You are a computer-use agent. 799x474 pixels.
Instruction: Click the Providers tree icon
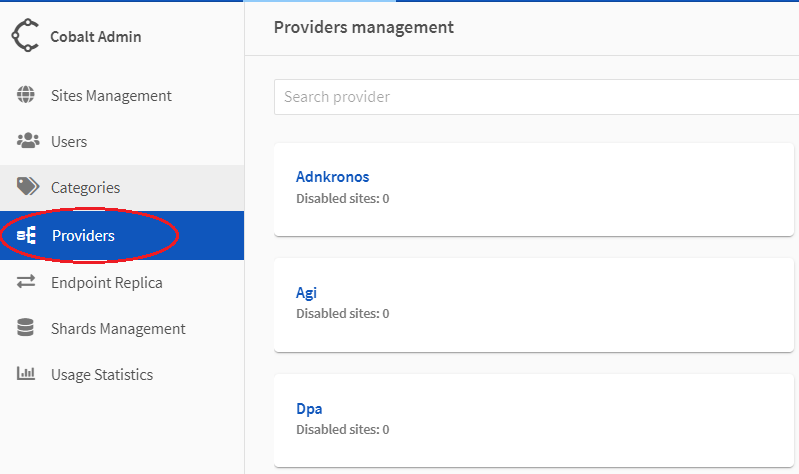pyautogui.click(x=27, y=236)
